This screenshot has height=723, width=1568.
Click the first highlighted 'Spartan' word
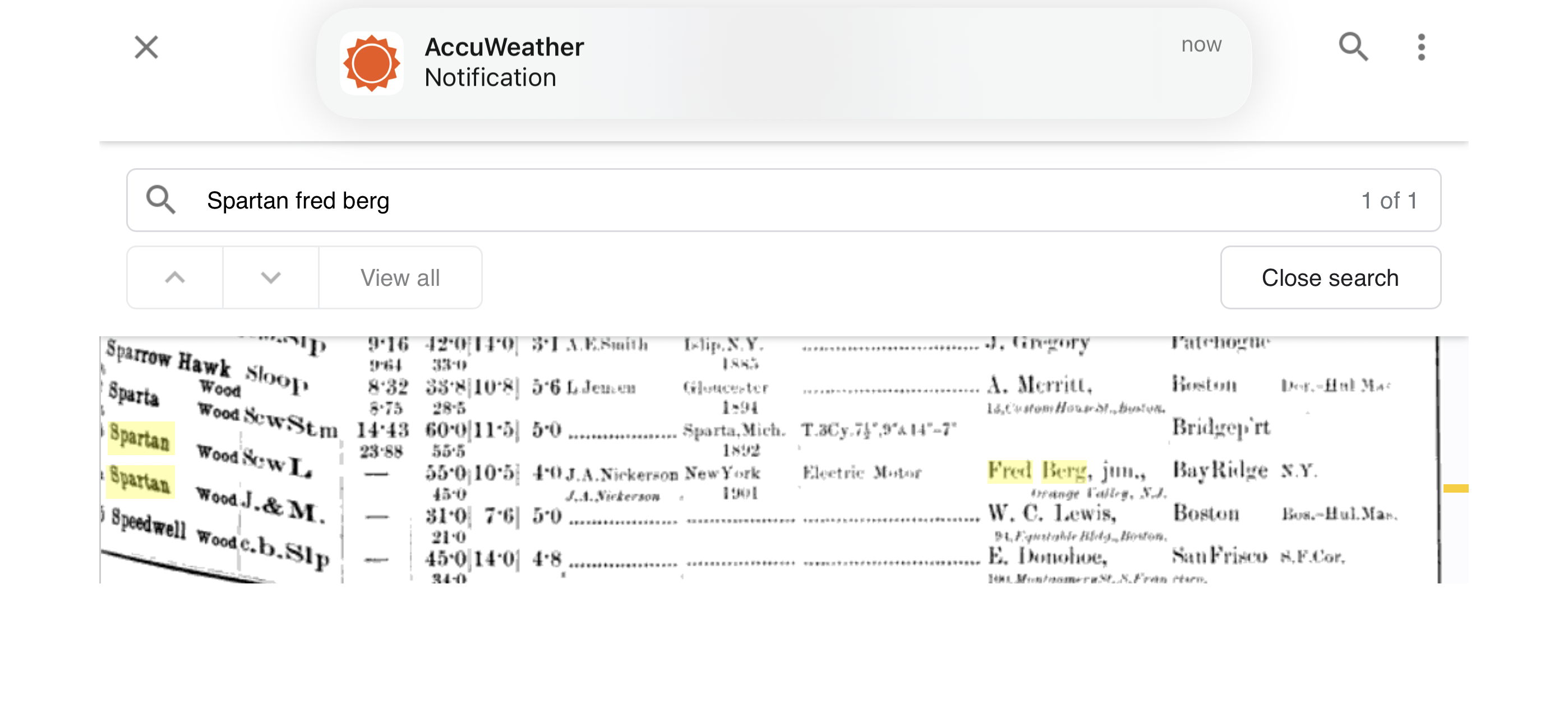click(x=141, y=438)
